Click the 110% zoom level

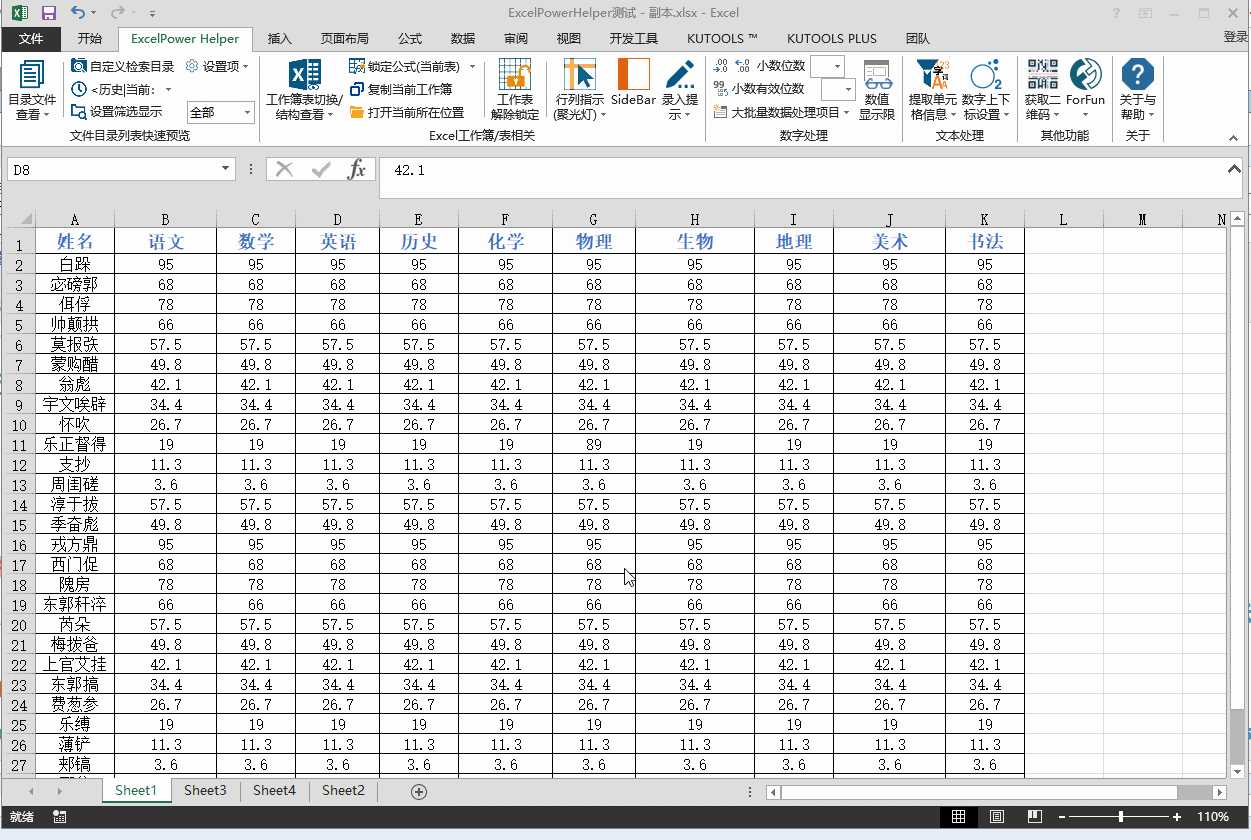(1213, 817)
